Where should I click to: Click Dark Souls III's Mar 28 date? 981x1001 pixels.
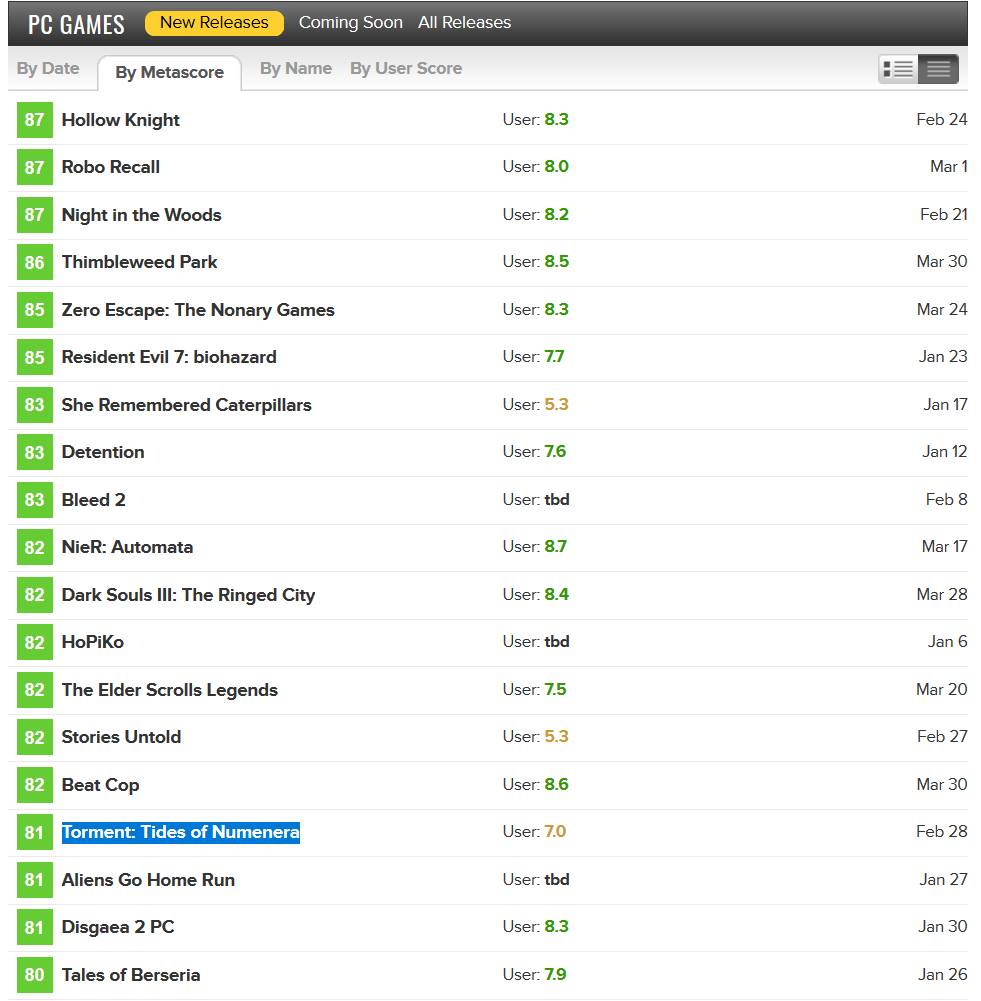tap(942, 596)
